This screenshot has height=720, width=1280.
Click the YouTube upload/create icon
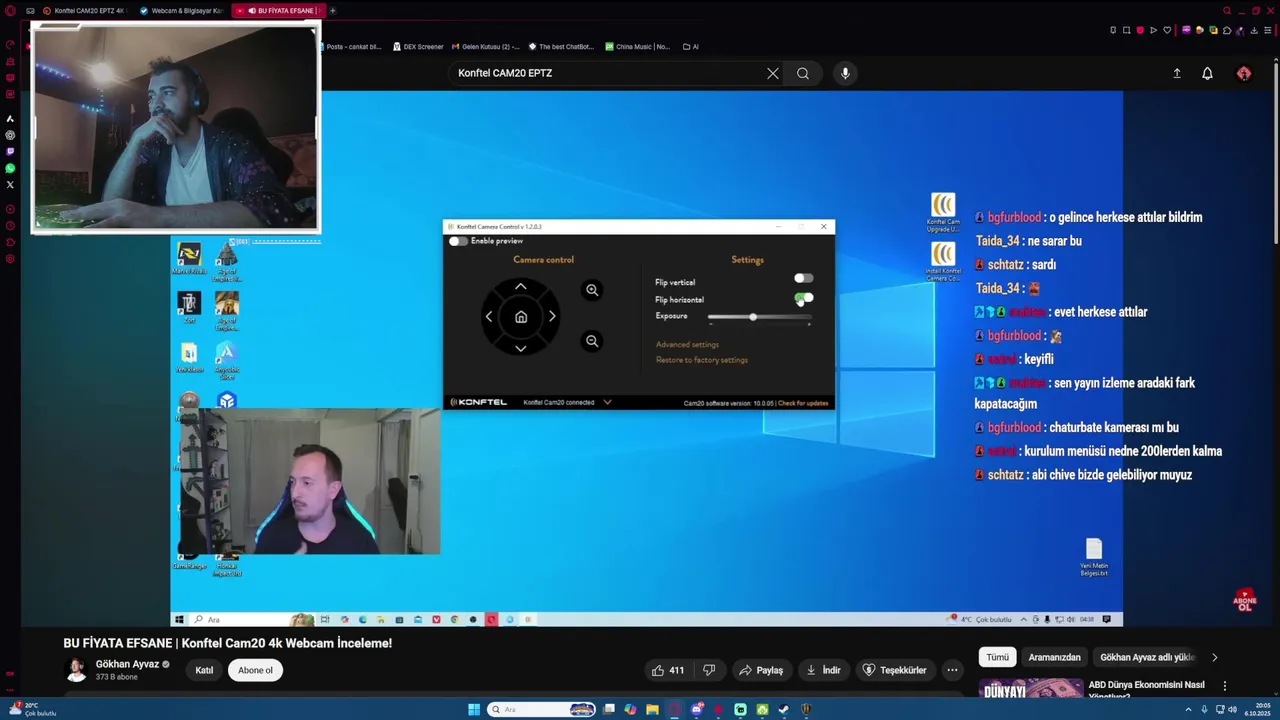1177,73
